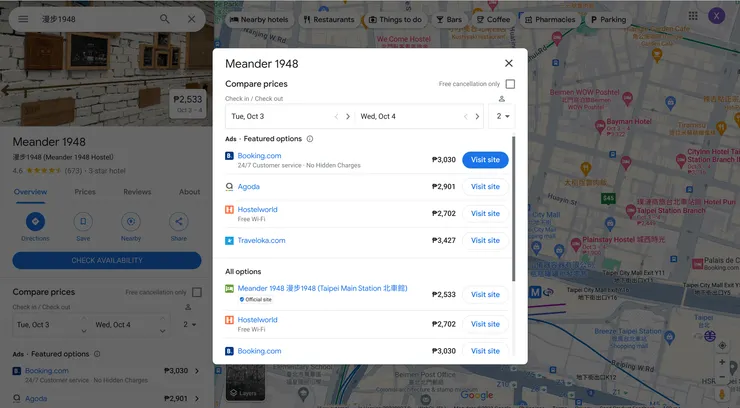Zoom in on the map
The width and height of the screenshot is (740, 408).
click(722, 362)
